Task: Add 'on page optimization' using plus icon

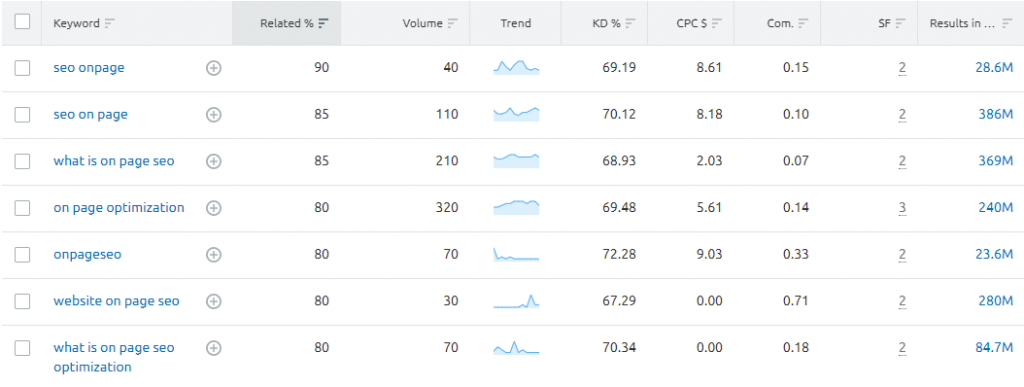Action: [x=214, y=208]
